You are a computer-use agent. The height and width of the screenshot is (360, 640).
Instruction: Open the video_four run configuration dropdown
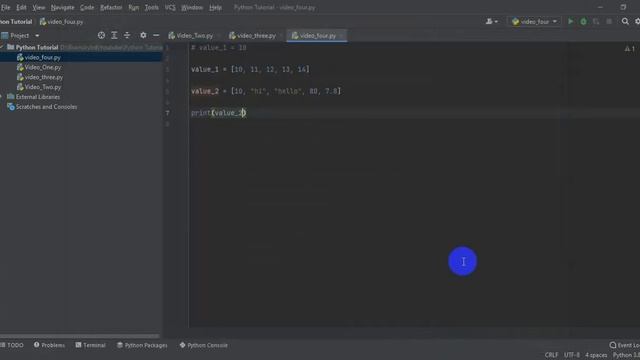pyautogui.click(x=534, y=22)
